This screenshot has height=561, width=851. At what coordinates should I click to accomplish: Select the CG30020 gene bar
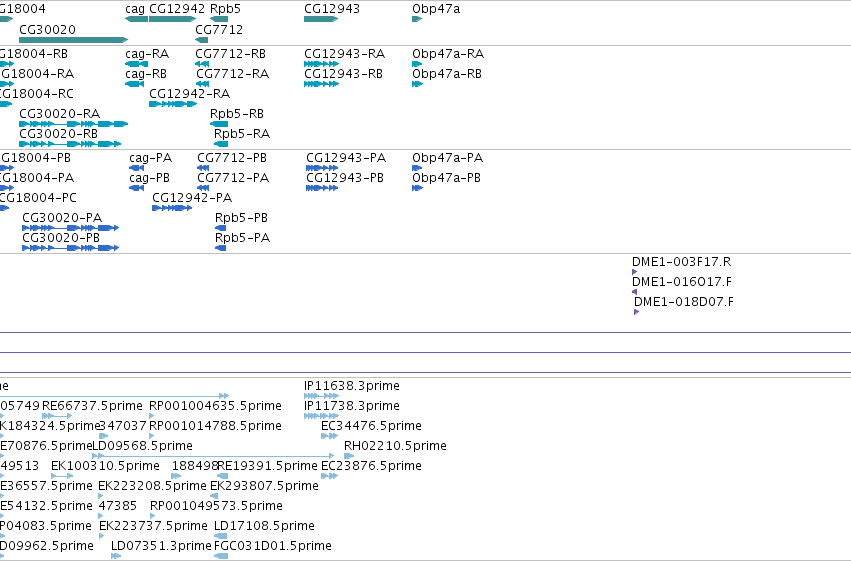coord(73,40)
